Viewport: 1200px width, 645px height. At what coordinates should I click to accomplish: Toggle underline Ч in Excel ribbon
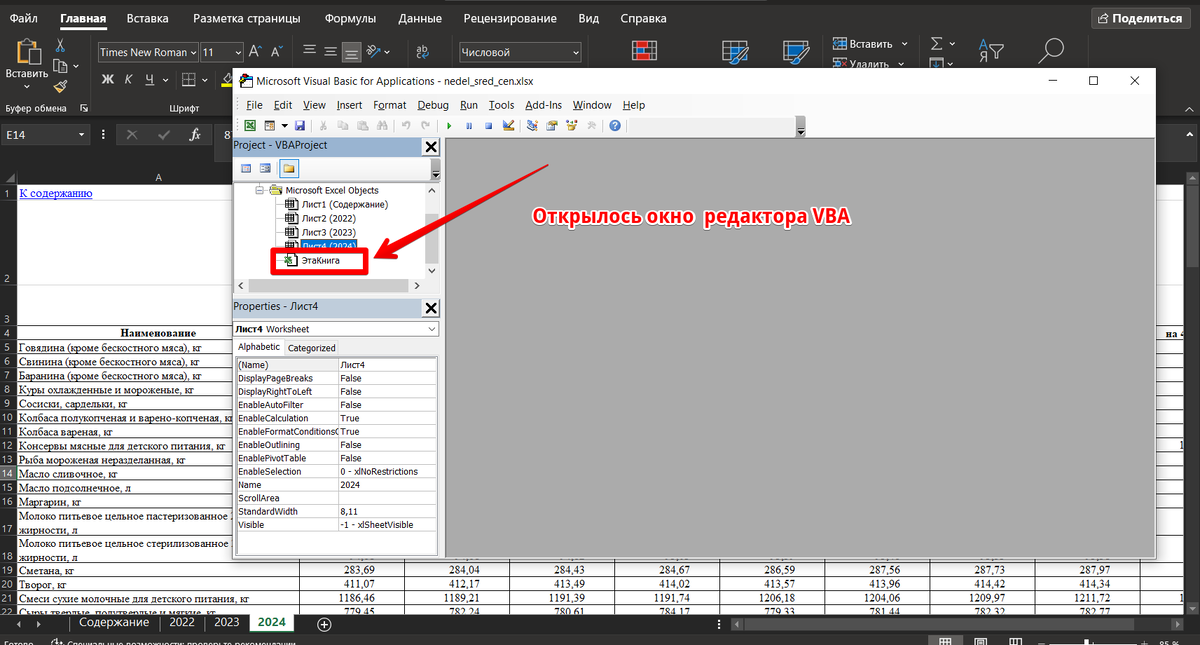pyautogui.click(x=149, y=80)
